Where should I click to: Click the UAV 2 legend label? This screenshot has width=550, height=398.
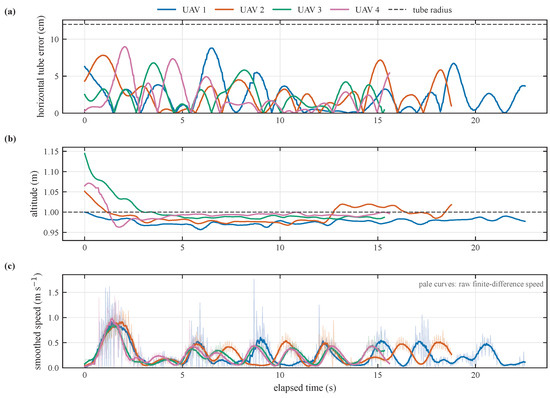point(252,10)
